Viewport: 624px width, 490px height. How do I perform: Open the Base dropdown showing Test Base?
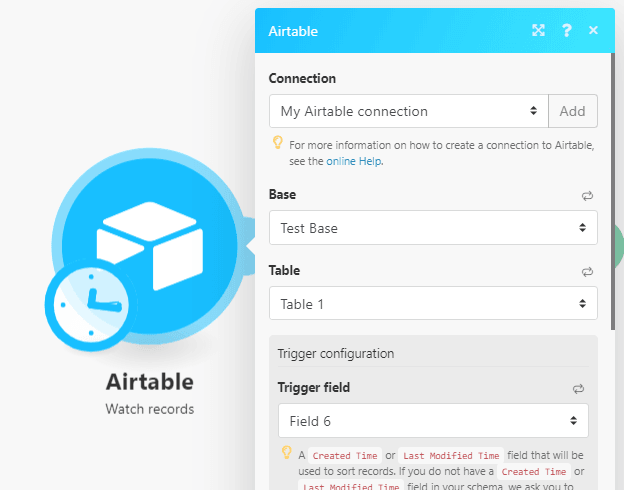[x=433, y=228]
